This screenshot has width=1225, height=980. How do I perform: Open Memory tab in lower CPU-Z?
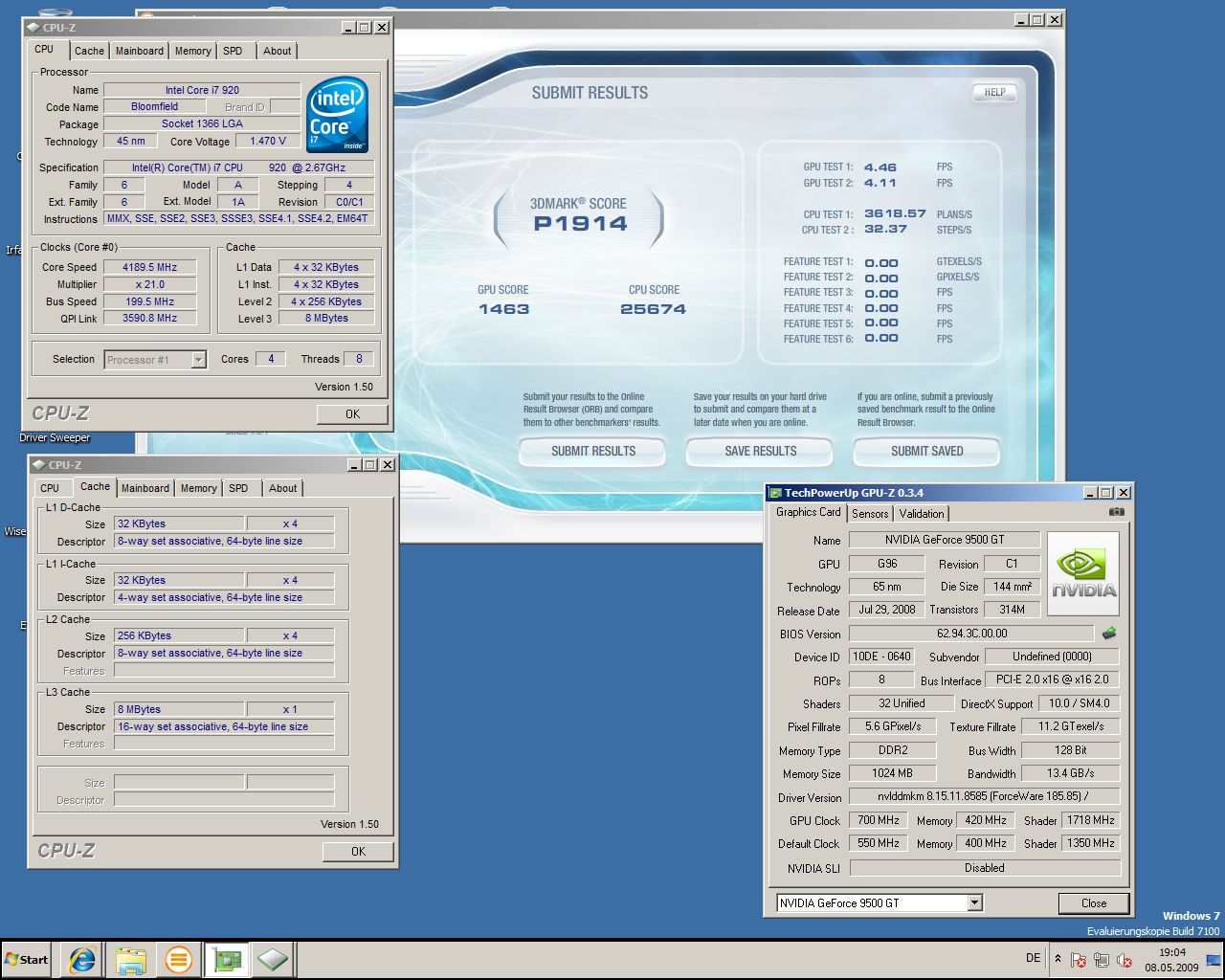click(x=199, y=488)
